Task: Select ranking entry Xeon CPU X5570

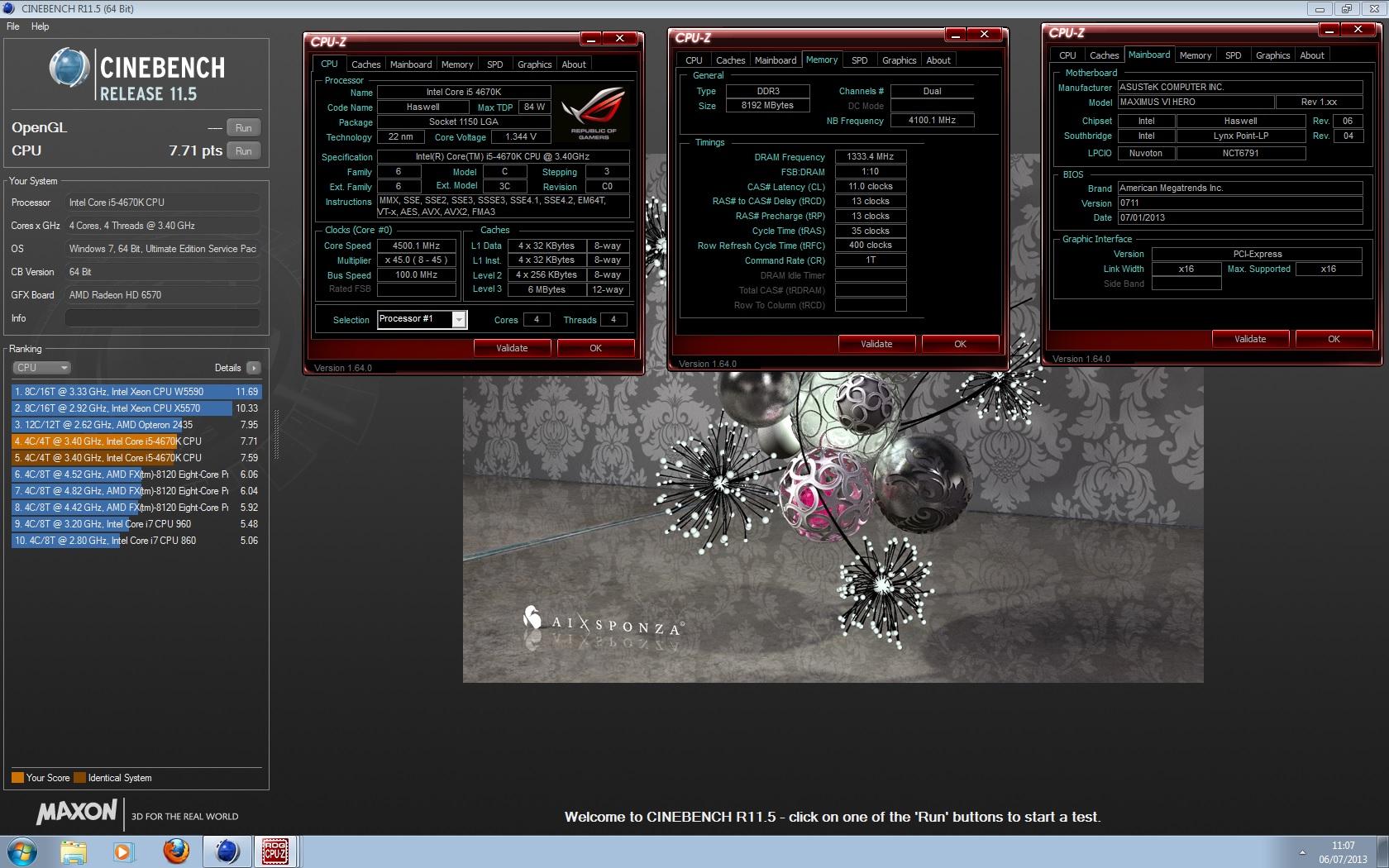Action: 136,408
